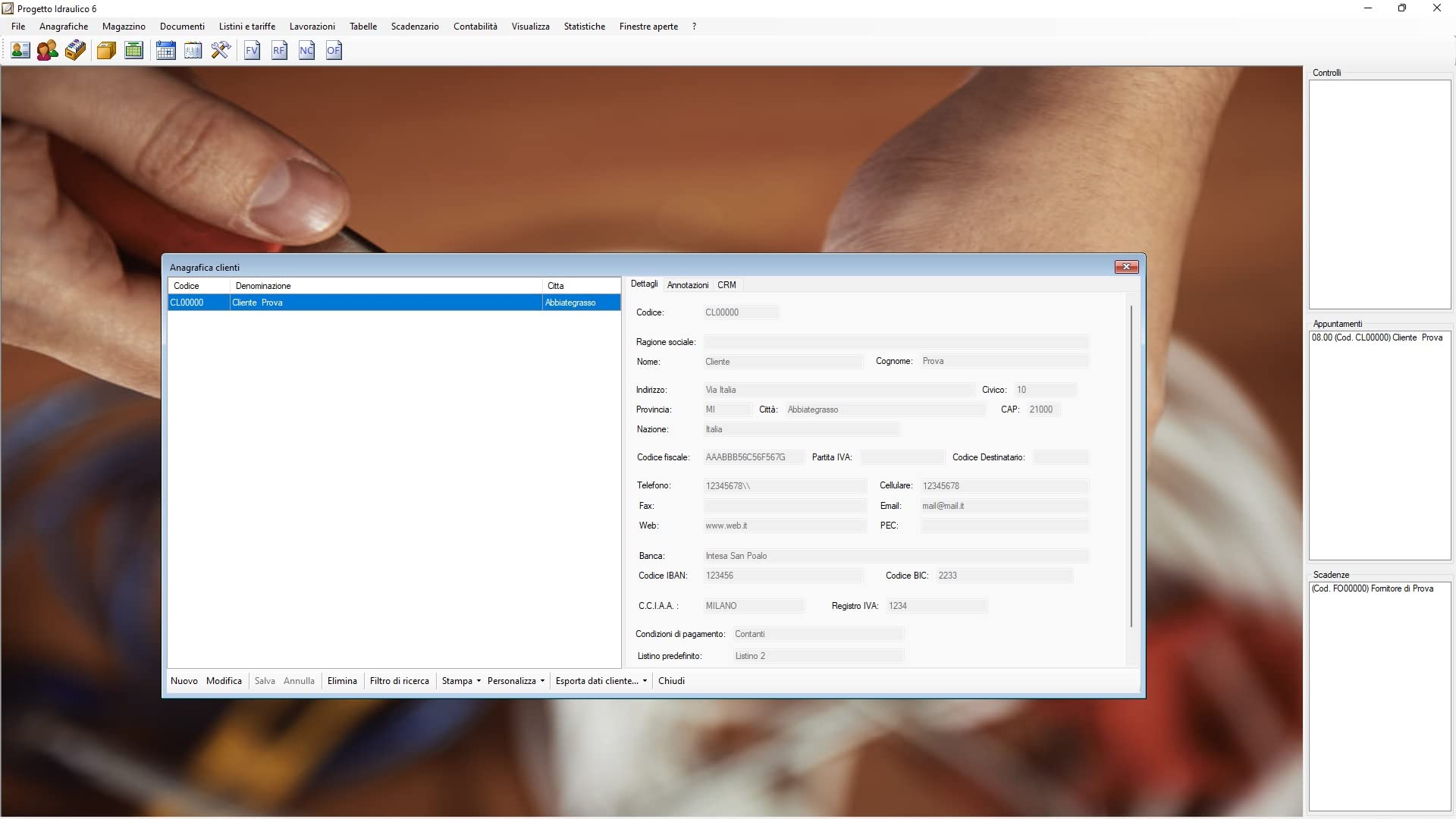Image resolution: width=1456 pixels, height=819 pixels.
Task: Close the Anagrafica clienti window
Action: 1126,267
